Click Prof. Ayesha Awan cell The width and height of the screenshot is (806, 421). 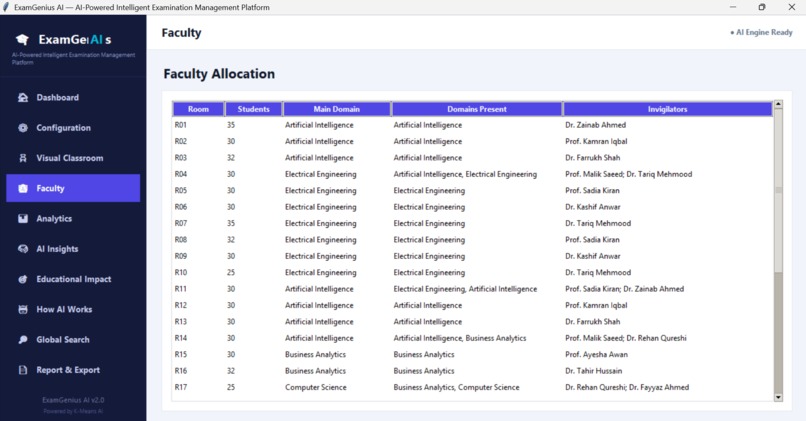click(x=596, y=355)
